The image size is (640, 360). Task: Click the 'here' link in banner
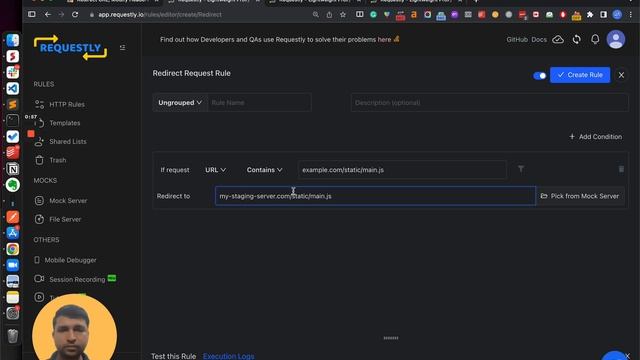384,40
